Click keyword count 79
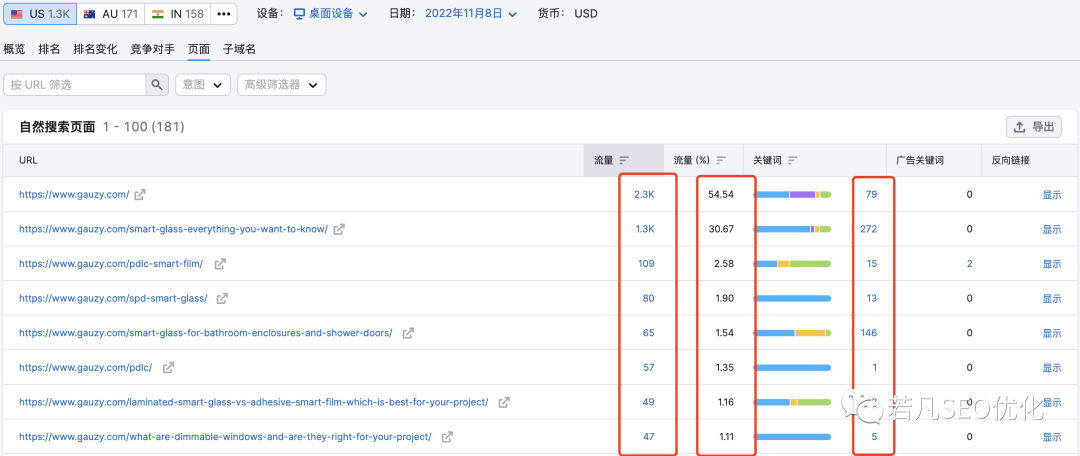 click(x=871, y=195)
